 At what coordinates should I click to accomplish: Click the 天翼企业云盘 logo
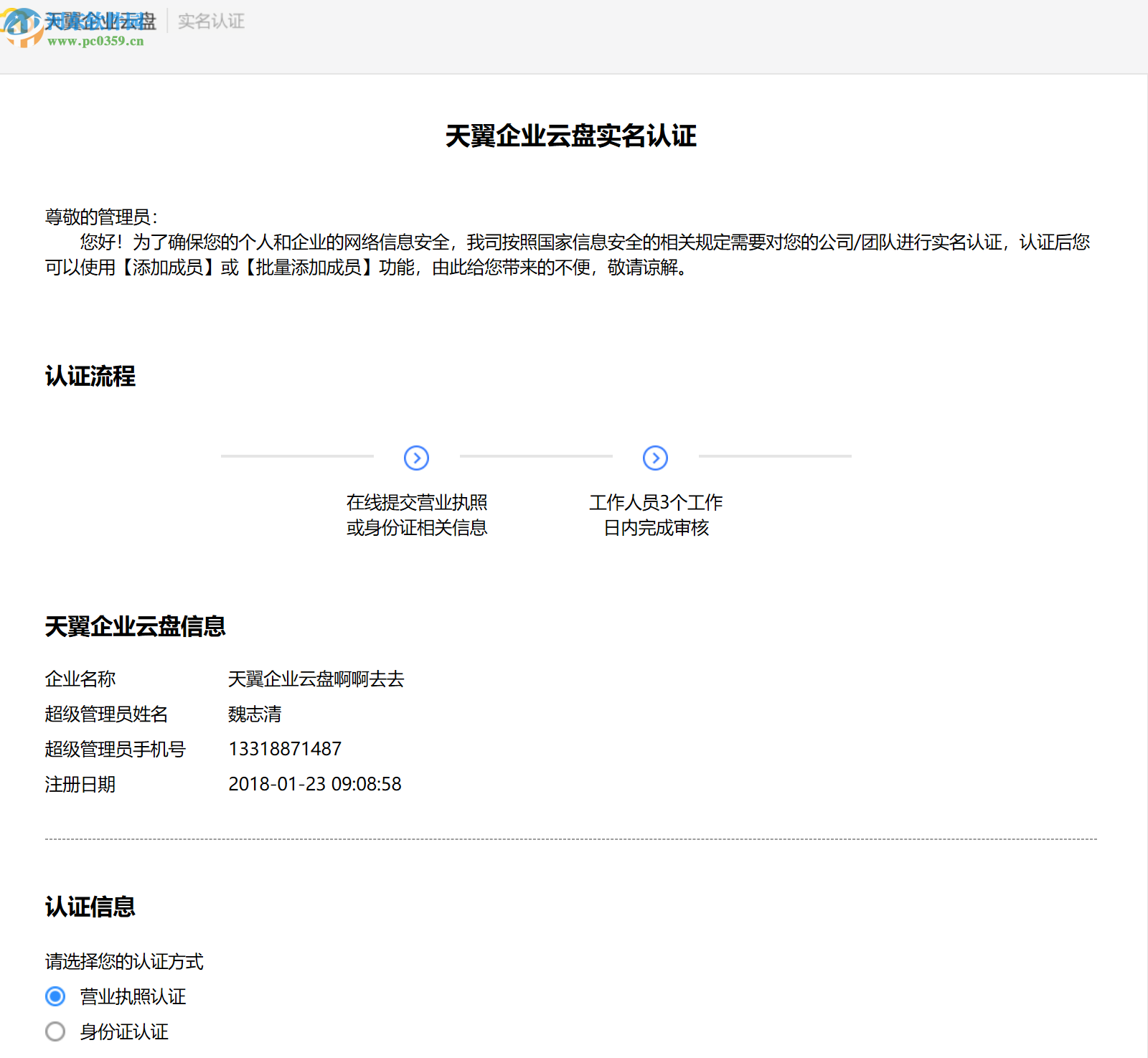[x=100, y=19]
